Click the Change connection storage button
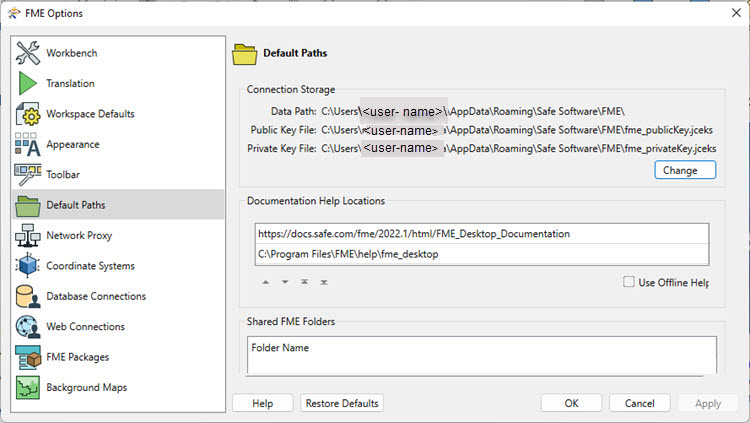 point(685,170)
